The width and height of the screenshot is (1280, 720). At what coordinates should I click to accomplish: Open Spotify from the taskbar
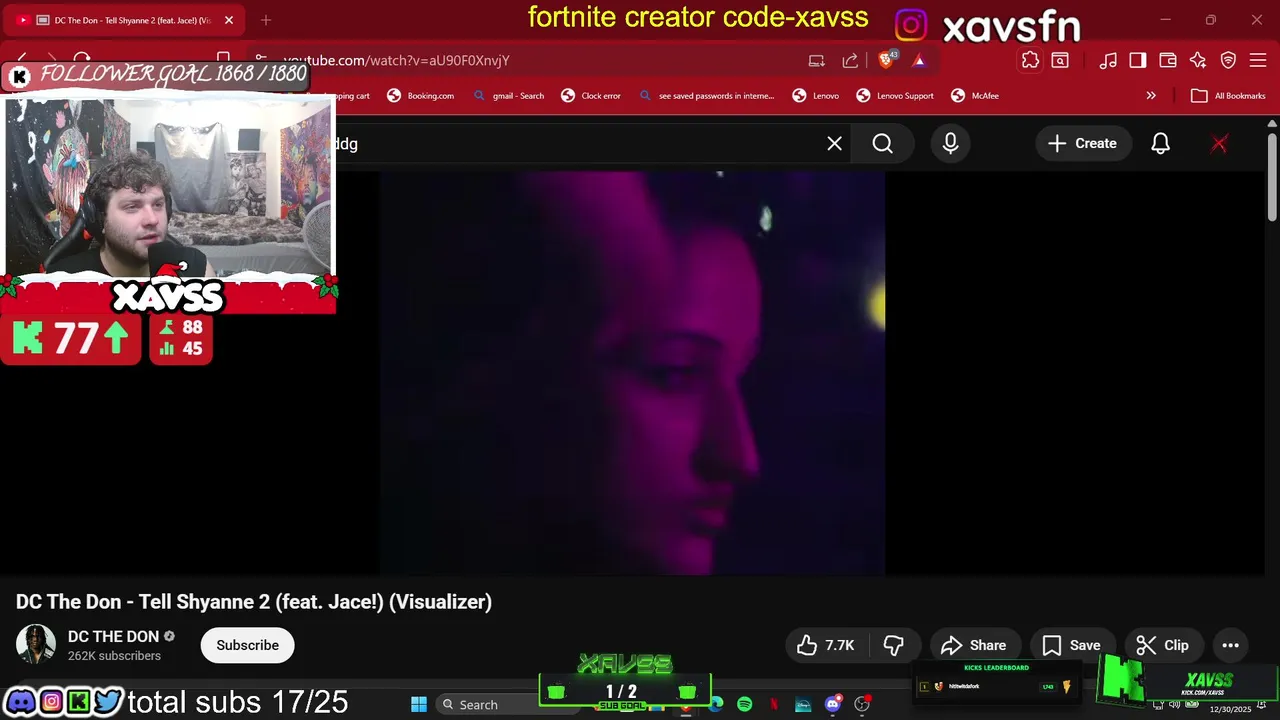point(745,704)
